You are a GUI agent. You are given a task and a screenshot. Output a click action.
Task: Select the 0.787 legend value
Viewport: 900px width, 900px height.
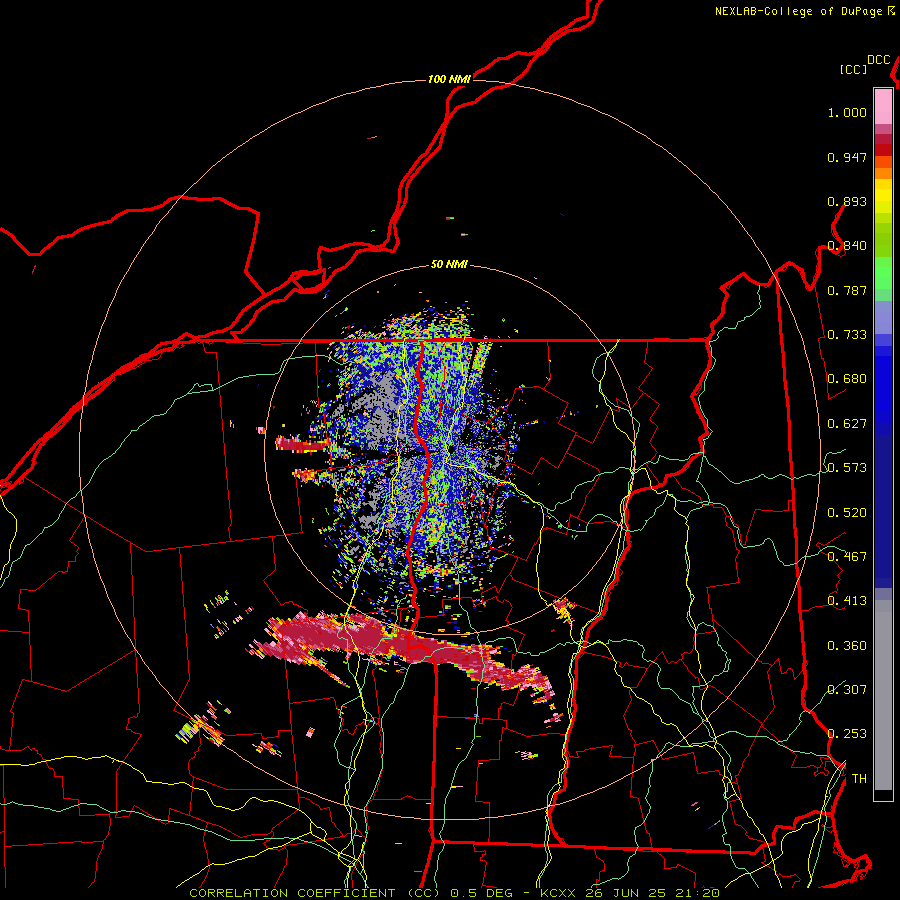[x=847, y=290]
